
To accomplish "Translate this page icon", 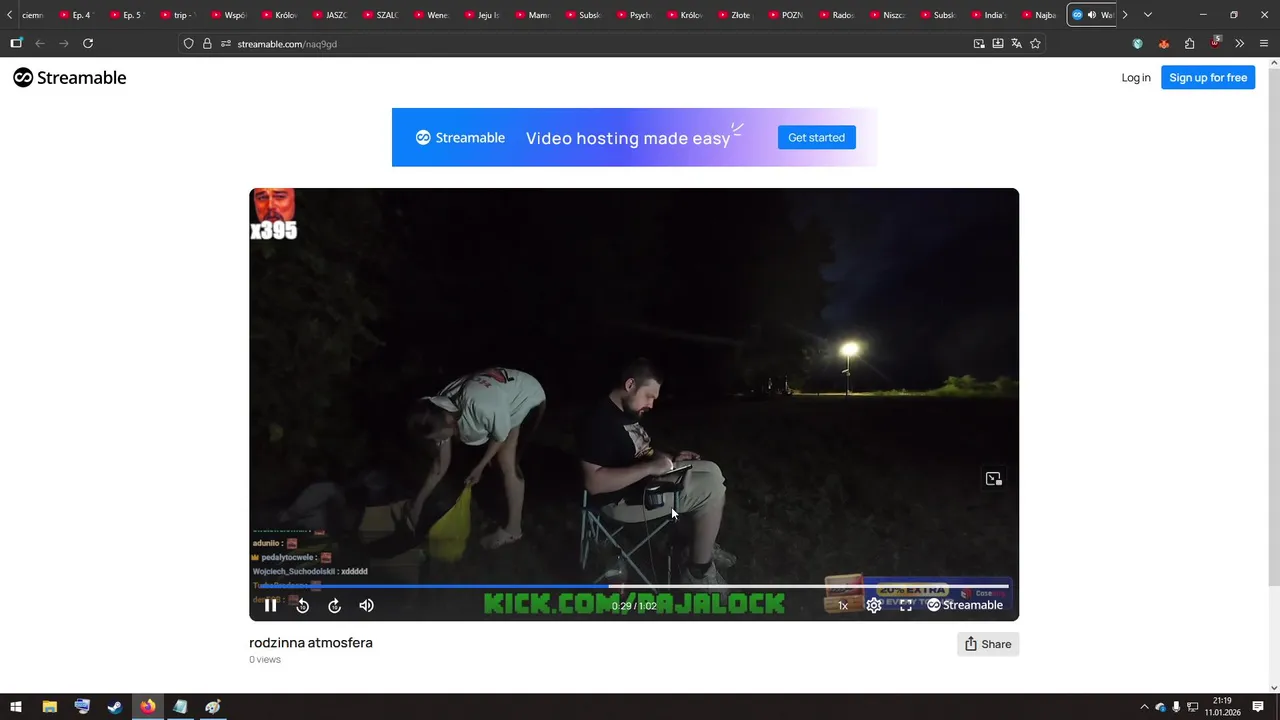I will 1016,43.
